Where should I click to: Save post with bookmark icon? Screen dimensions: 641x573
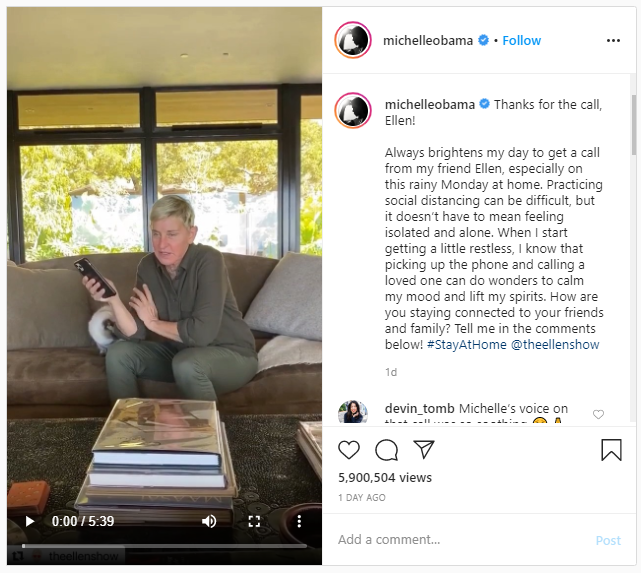(x=611, y=450)
